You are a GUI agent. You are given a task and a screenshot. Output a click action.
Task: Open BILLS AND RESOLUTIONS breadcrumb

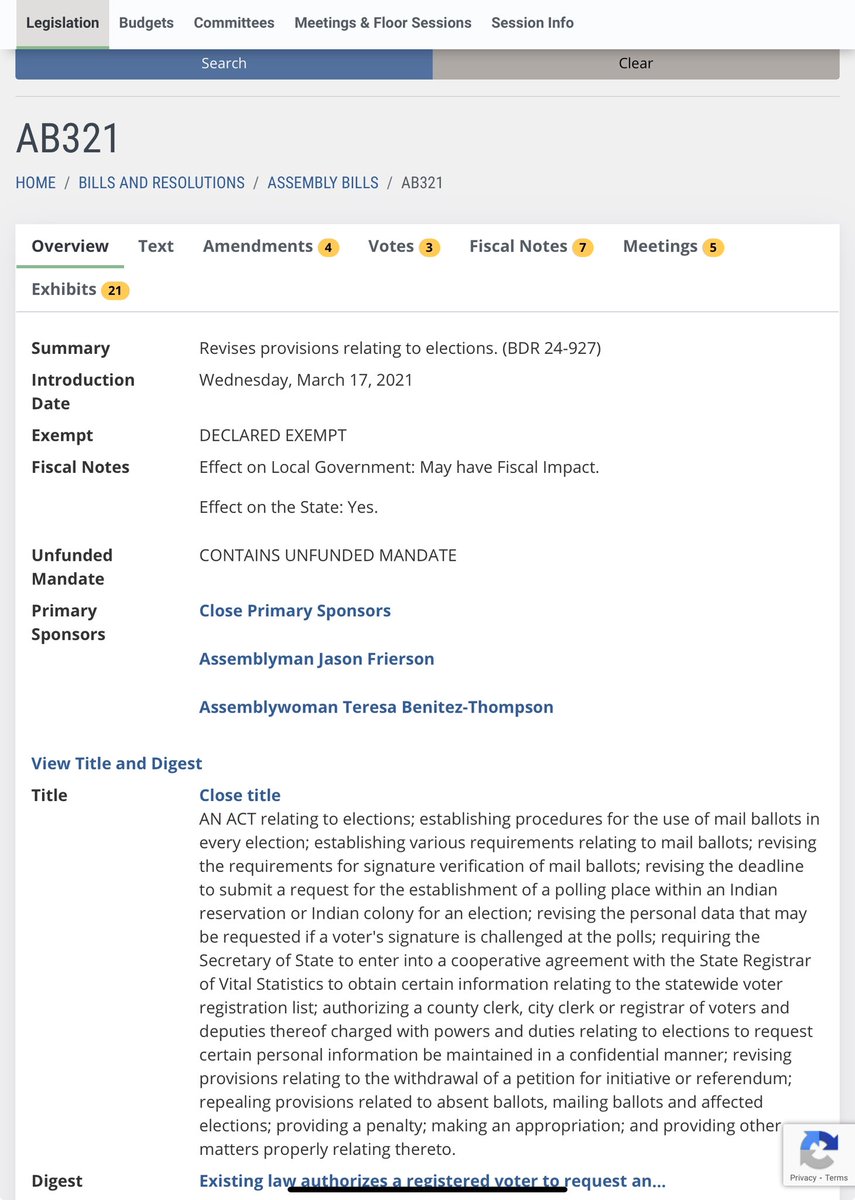pos(162,183)
